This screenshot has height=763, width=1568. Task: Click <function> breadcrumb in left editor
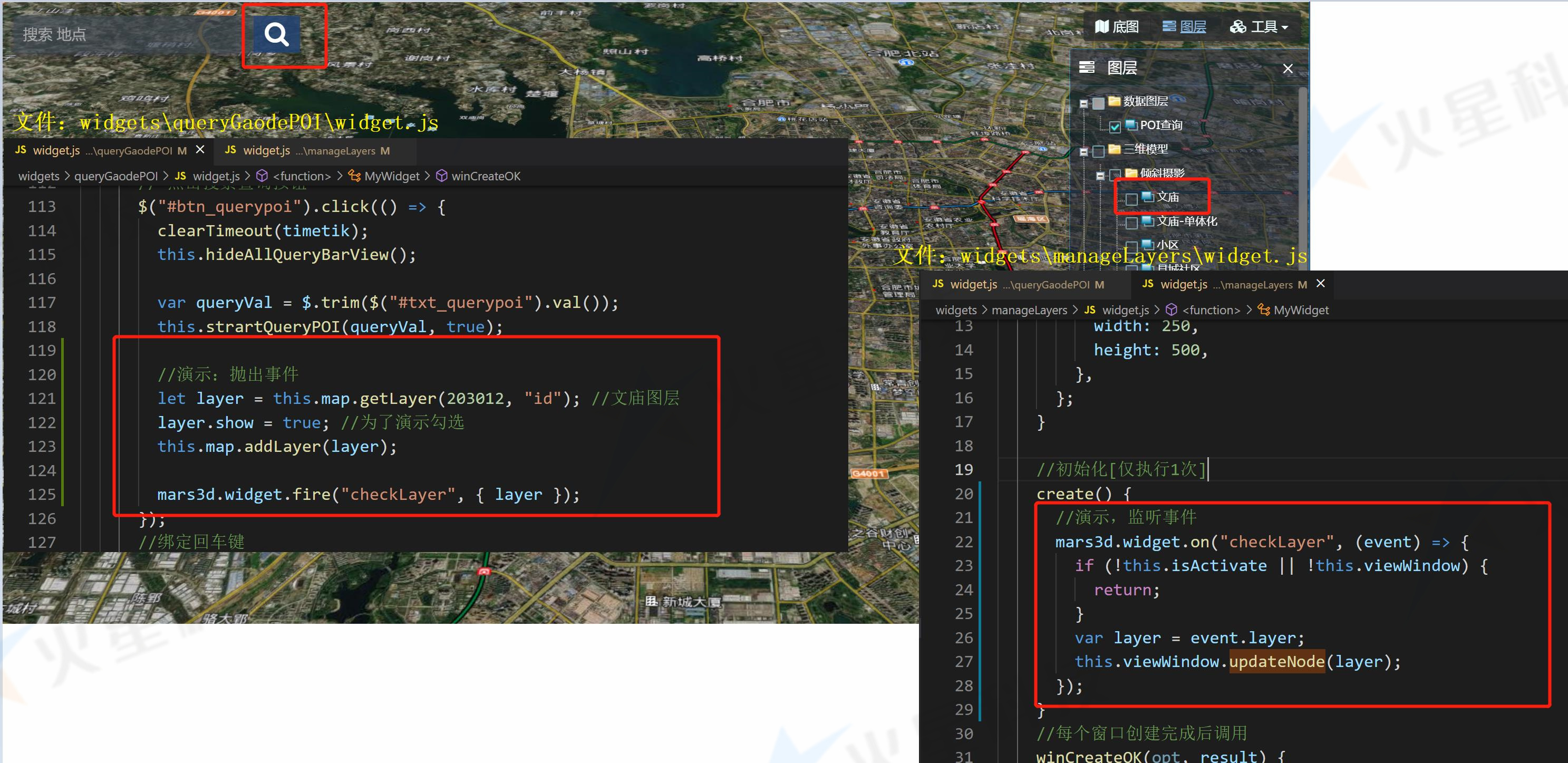tap(302, 176)
